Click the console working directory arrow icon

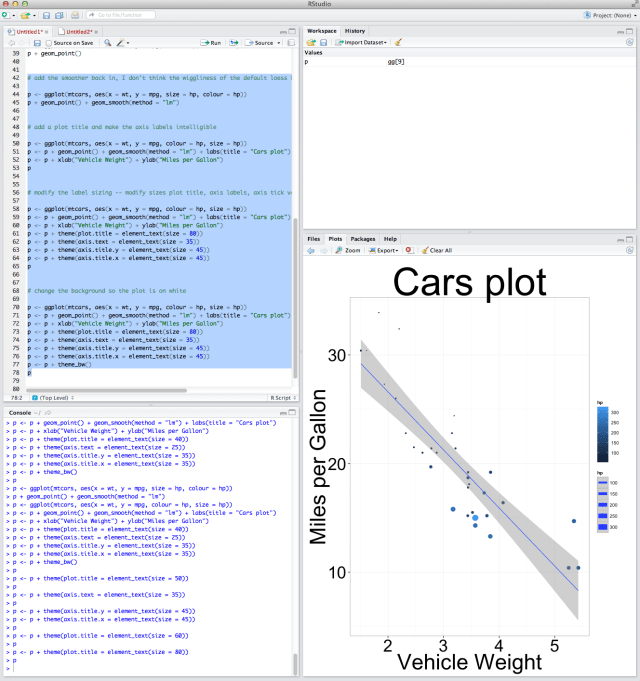(x=48, y=413)
